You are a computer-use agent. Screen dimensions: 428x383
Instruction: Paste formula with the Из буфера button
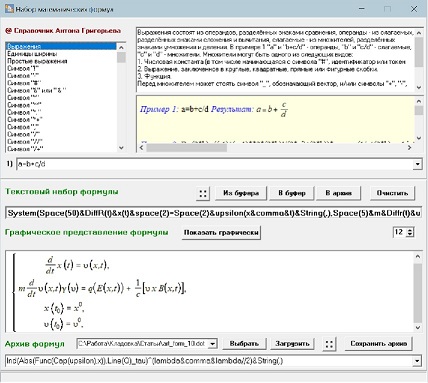pos(241,193)
